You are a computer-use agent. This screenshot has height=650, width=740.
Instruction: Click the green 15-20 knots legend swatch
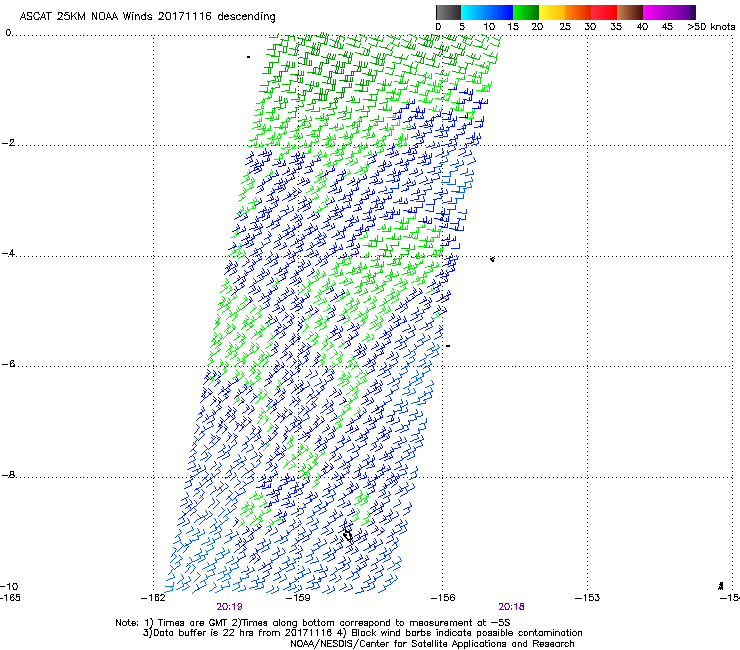[526, 12]
